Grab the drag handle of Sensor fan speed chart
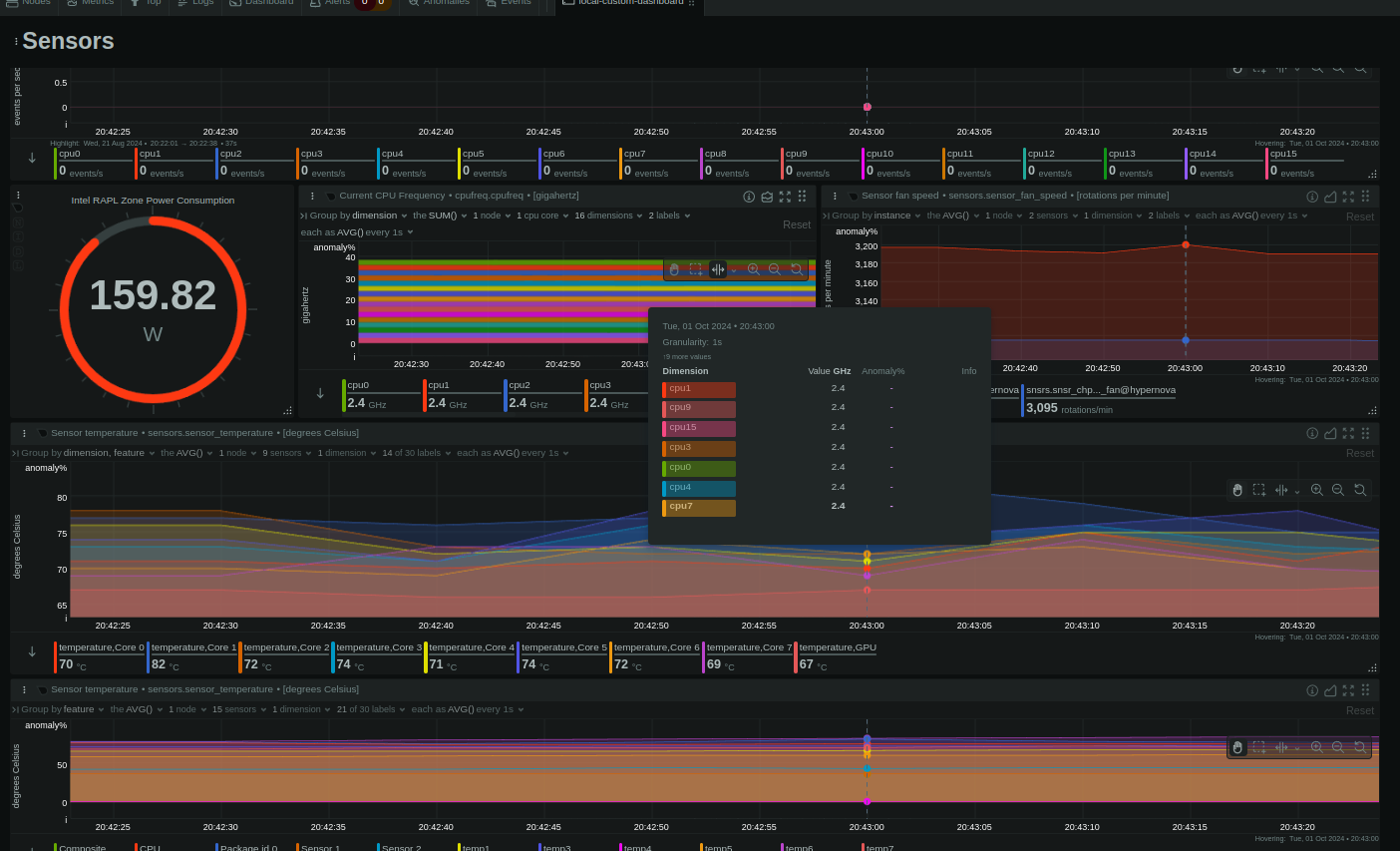This screenshot has height=851, width=1400. pyautogui.click(x=1365, y=197)
